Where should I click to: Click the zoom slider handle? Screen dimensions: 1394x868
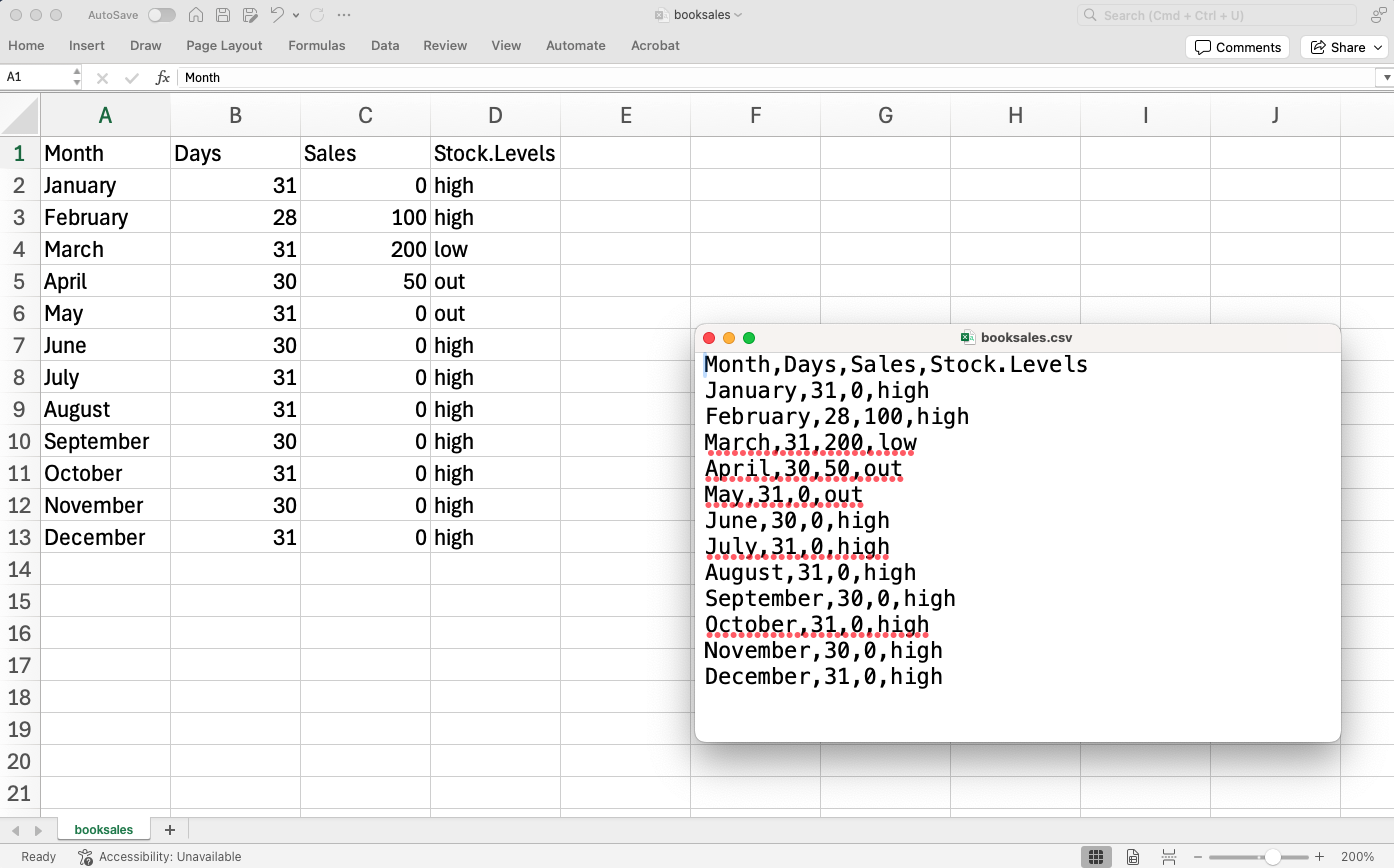tap(1273, 857)
